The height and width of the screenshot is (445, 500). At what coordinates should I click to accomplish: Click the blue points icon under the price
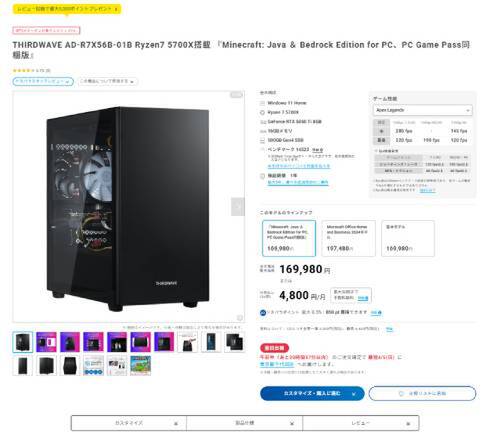[263, 313]
